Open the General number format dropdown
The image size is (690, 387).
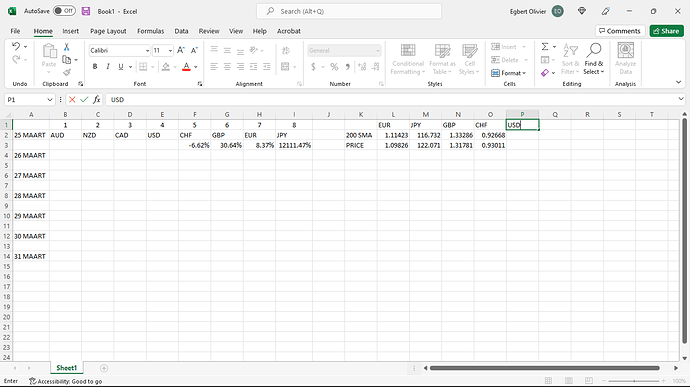(x=378, y=51)
